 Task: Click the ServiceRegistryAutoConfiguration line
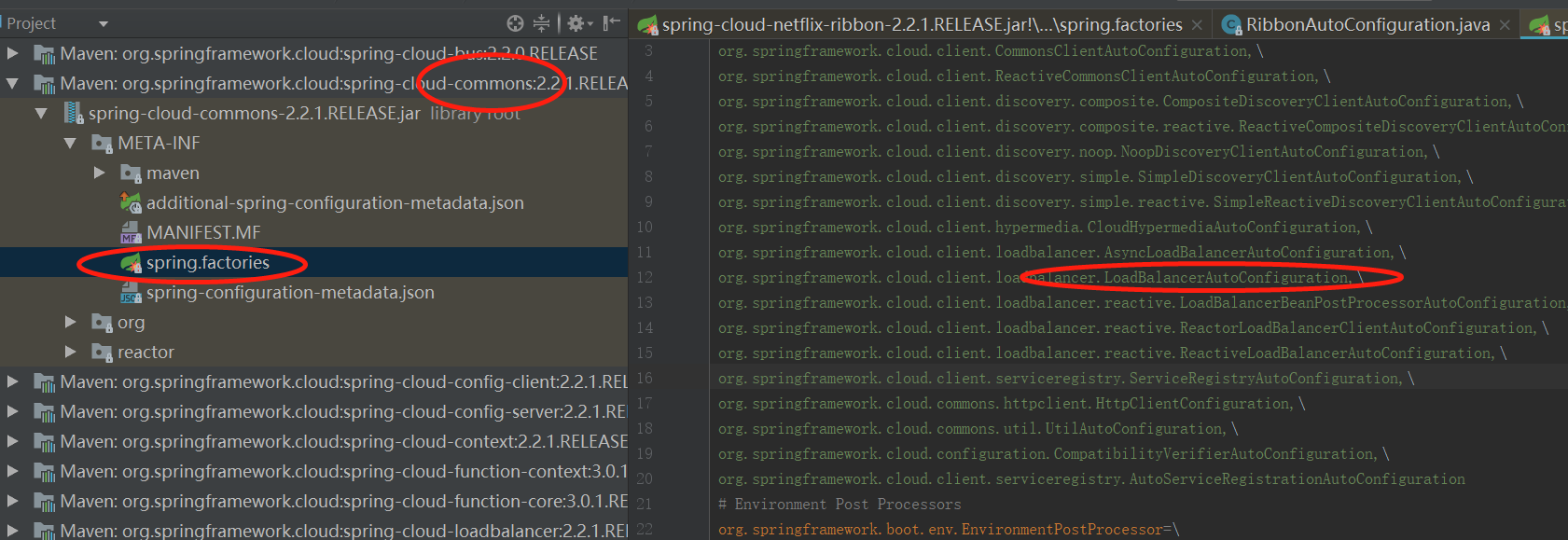click(x=1066, y=378)
